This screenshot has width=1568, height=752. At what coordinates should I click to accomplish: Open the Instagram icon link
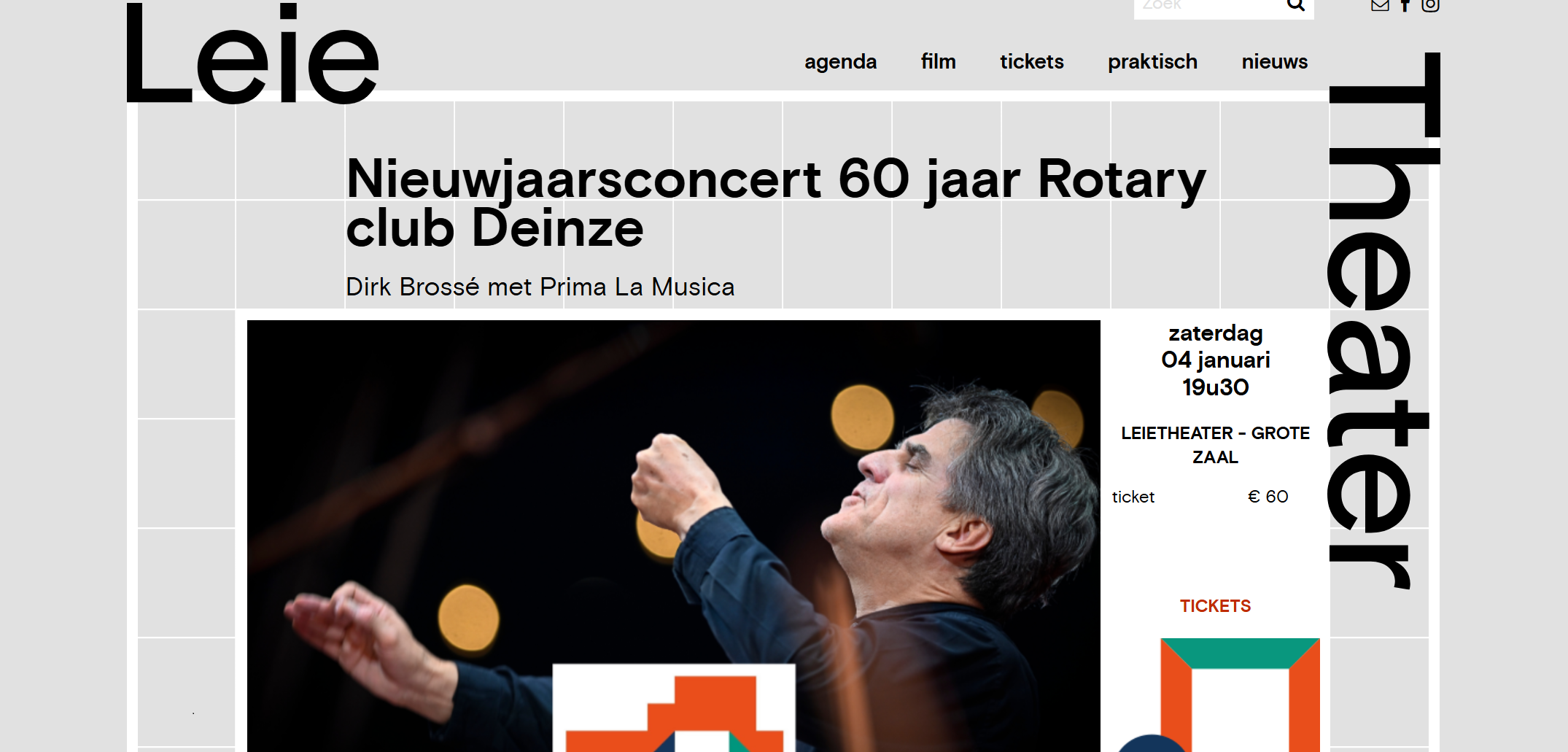[1430, 6]
